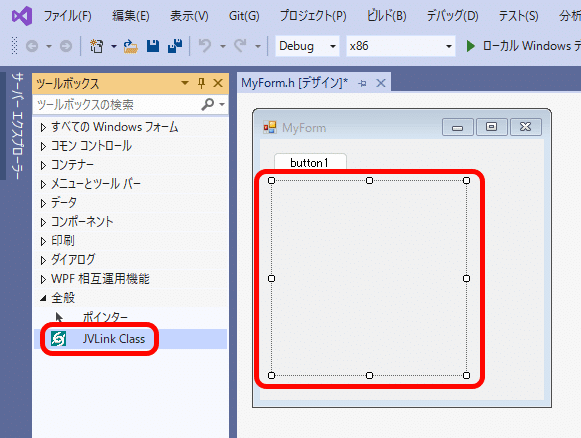This screenshot has width=581, height=438.
Task: Click the green start debugging play icon
Action: coord(471,46)
